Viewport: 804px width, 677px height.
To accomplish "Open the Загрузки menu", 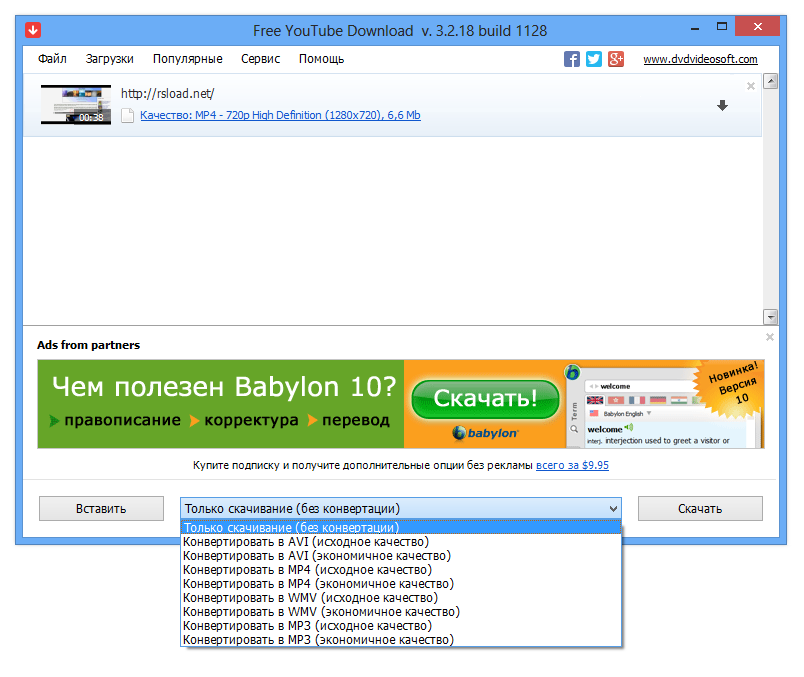I will click(110, 59).
